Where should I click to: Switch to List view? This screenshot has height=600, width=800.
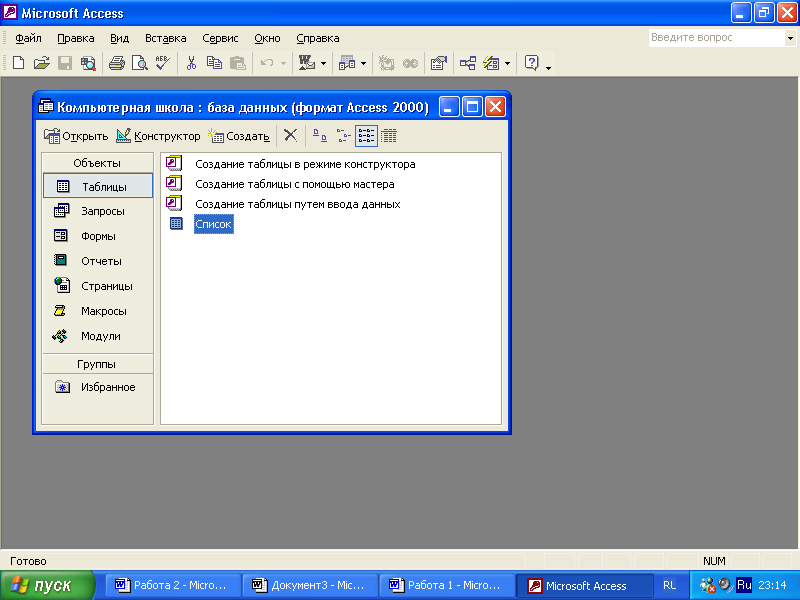pos(366,136)
